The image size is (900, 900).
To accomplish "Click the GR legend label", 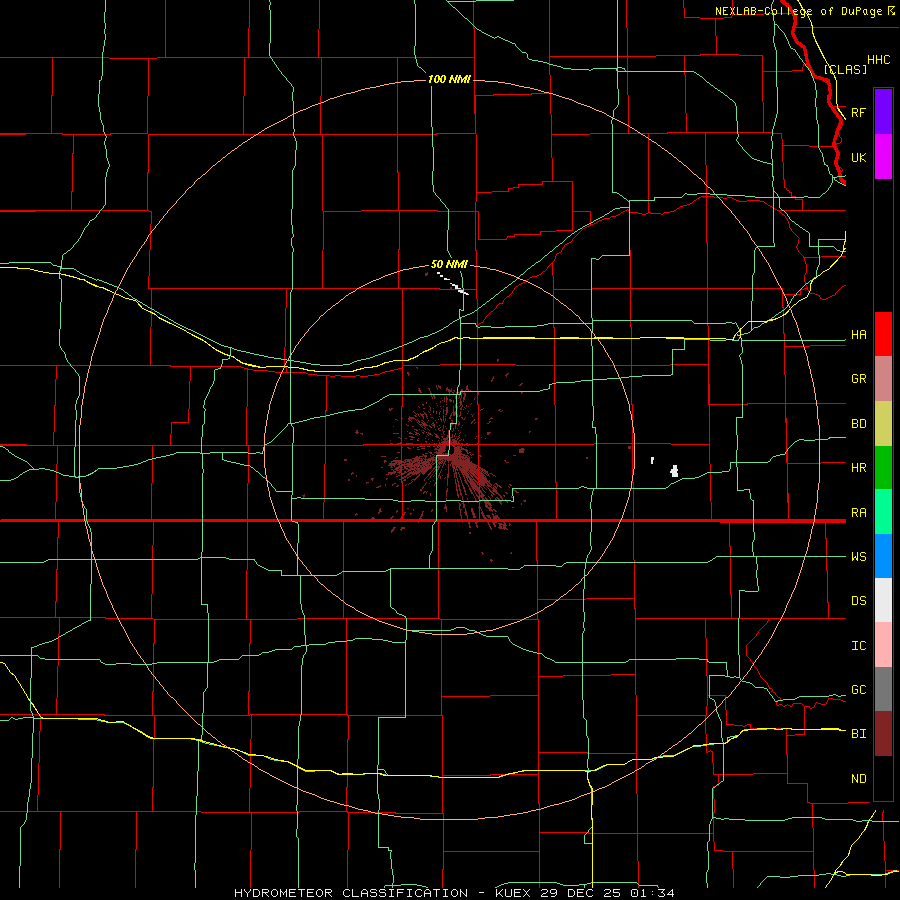I will 859,379.
